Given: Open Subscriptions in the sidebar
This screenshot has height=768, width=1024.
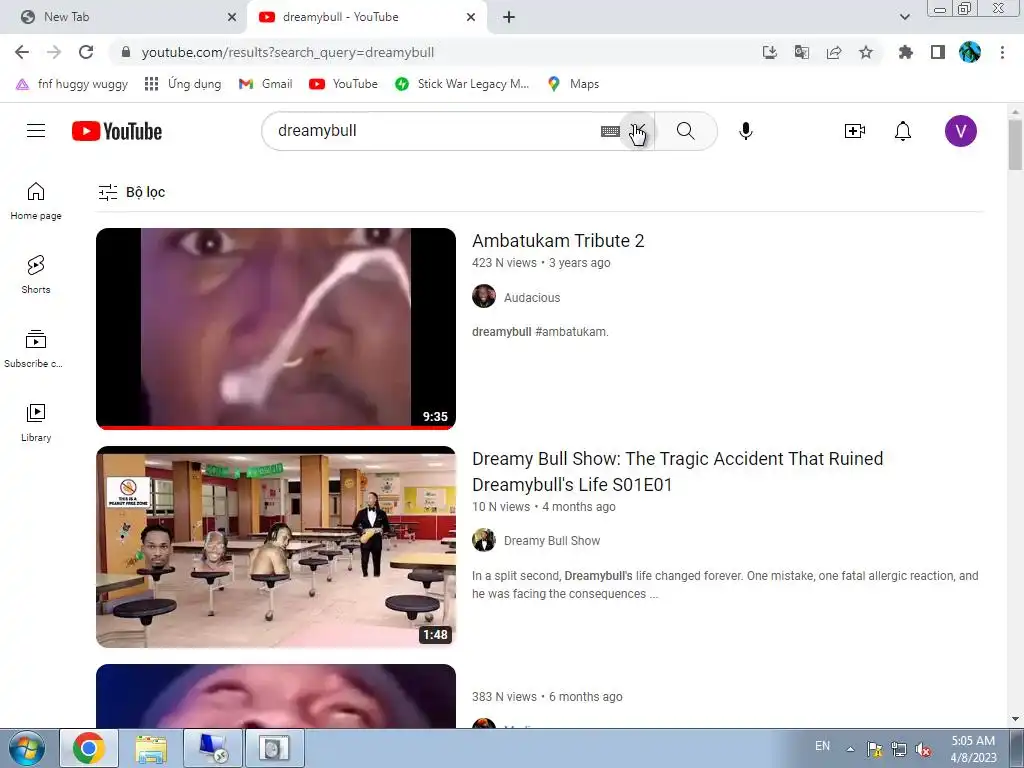Looking at the screenshot, I should 36,349.
